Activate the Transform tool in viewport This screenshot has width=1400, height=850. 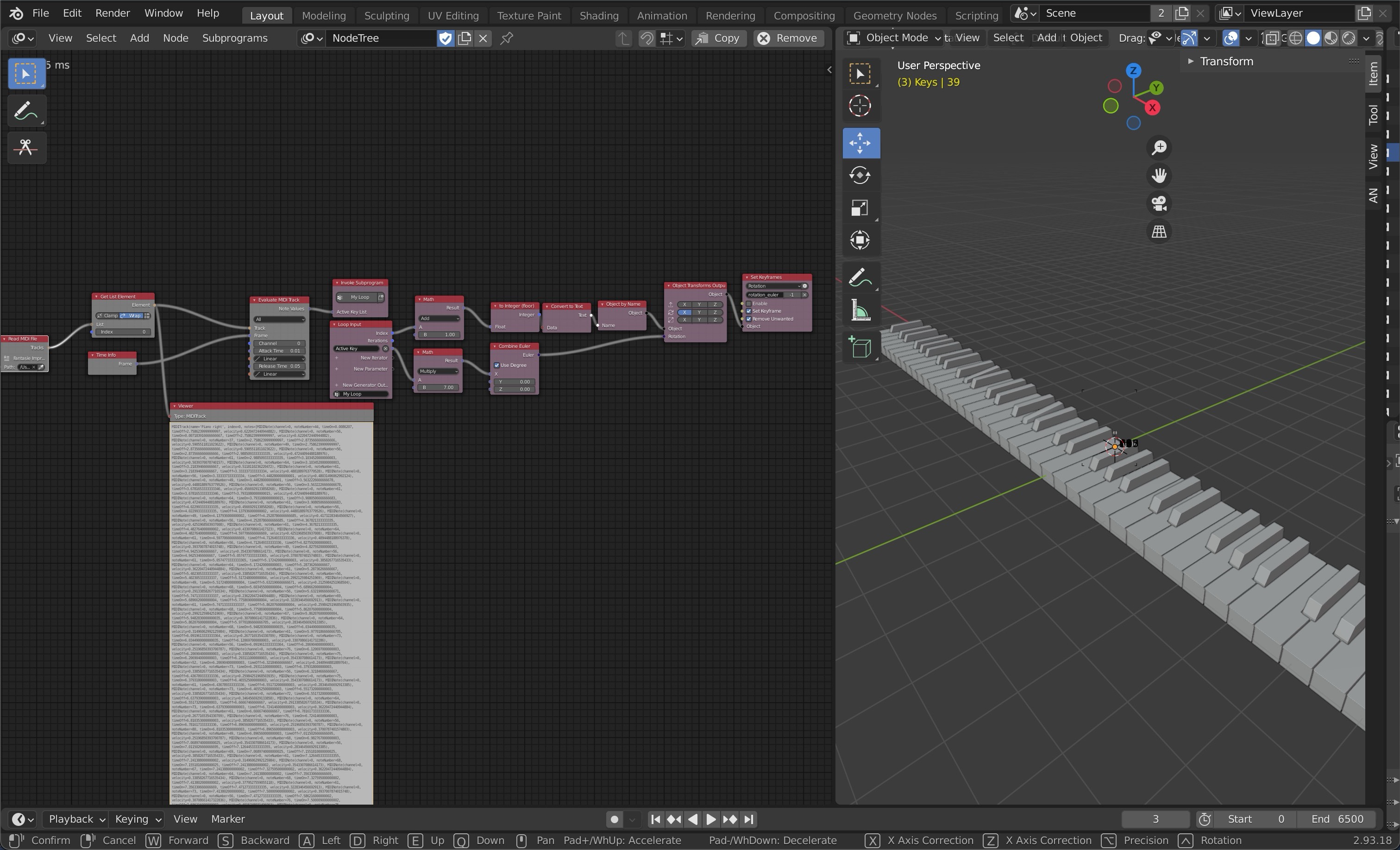(x=860, y=240)
